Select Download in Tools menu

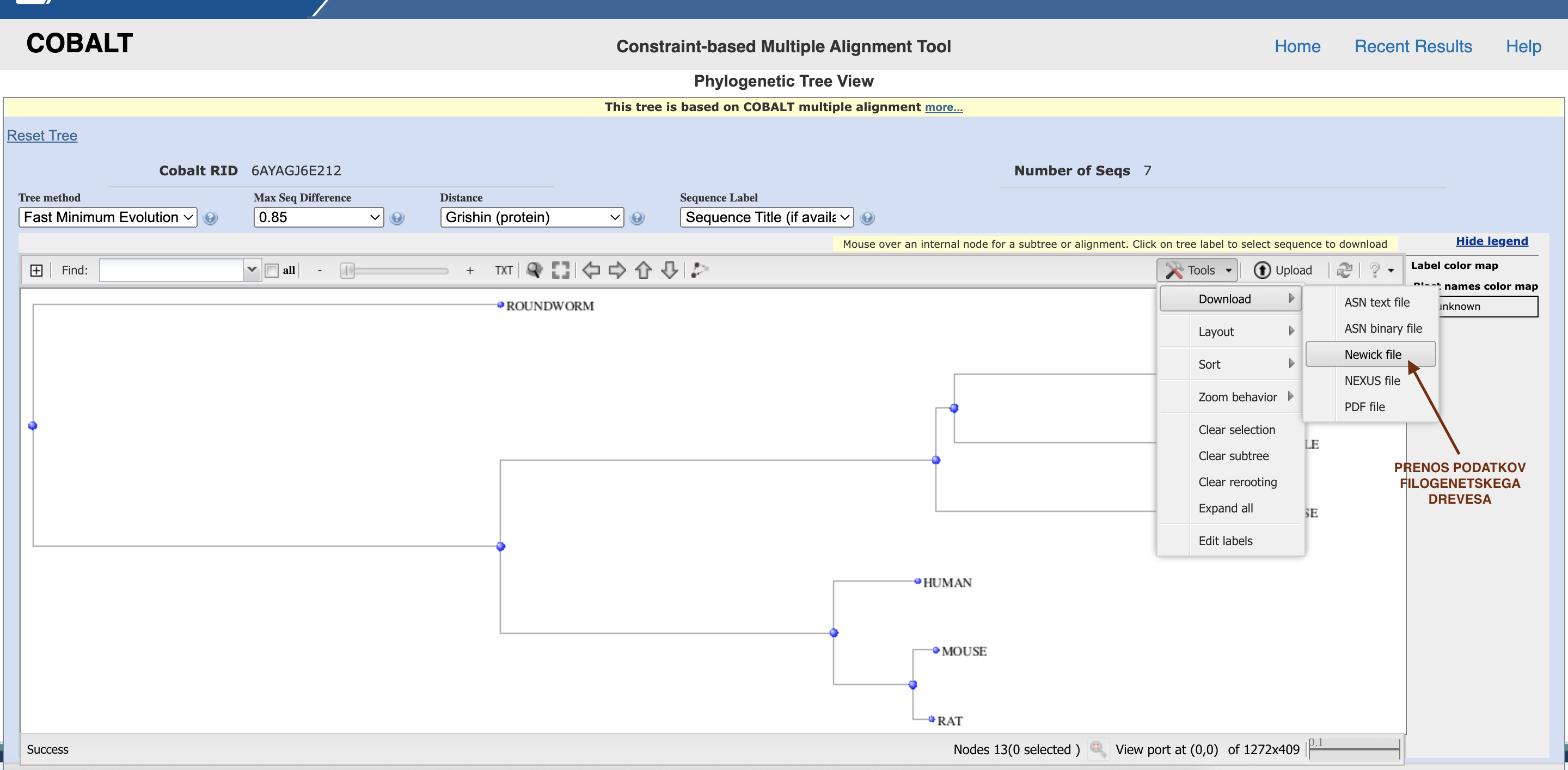[x=1230, y=299]
